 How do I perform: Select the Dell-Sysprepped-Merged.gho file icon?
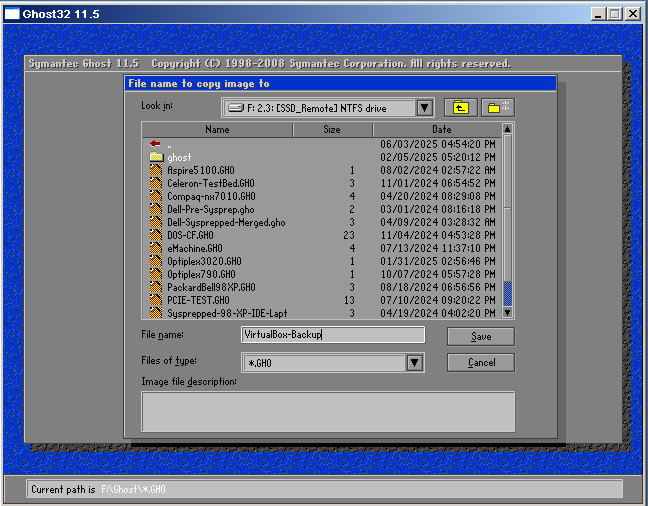(156, 222)
